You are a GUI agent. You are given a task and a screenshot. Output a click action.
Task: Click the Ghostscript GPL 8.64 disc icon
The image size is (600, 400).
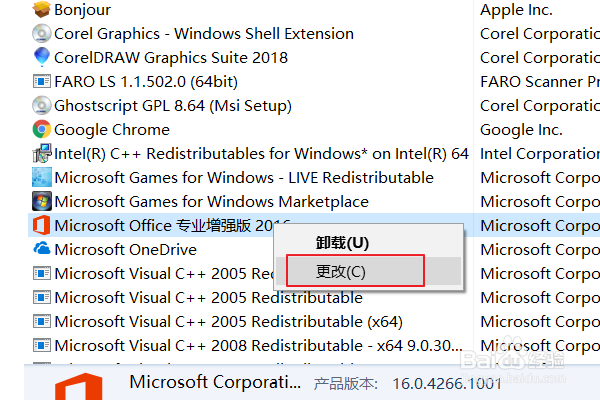[x=41, y=105]
